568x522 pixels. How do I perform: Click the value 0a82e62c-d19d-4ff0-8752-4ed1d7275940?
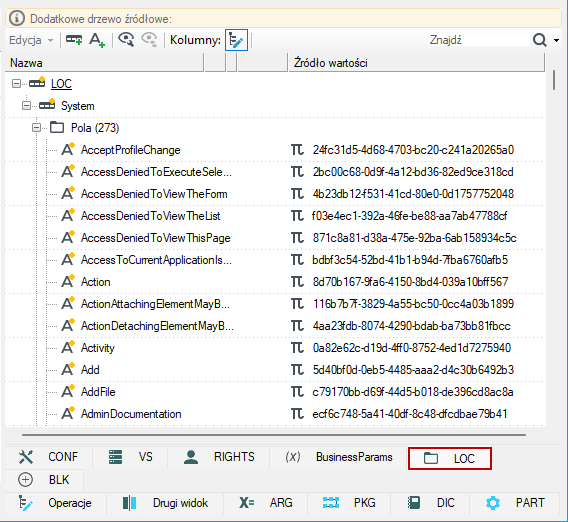(x=412, y=348)
